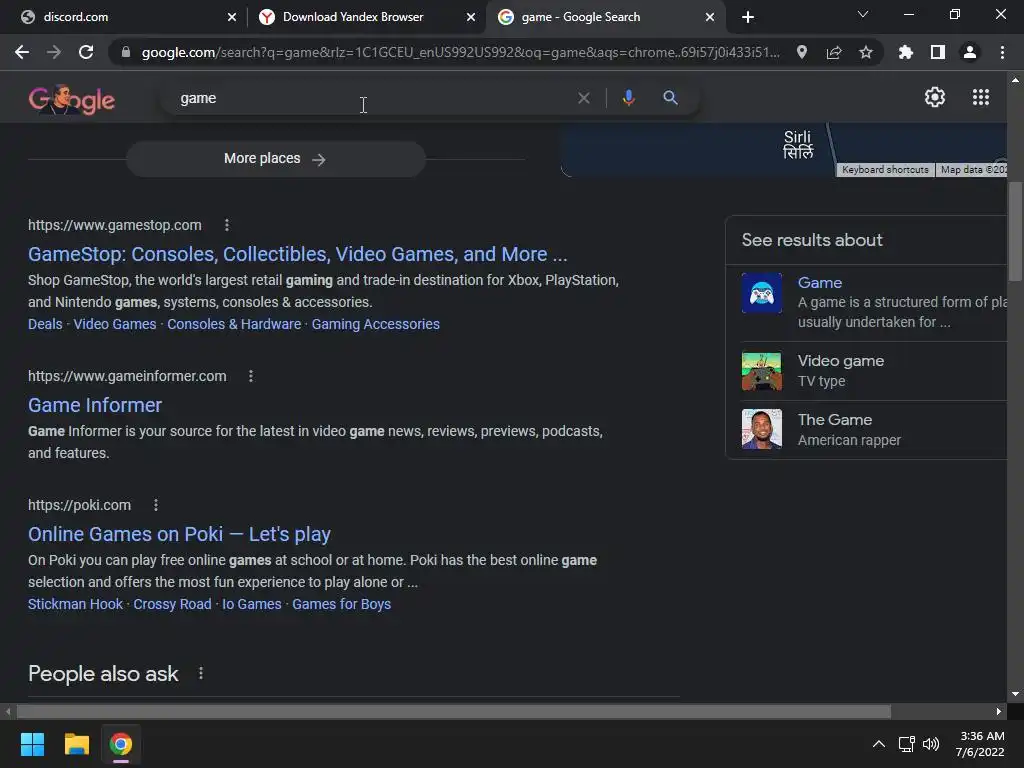This screenshot has height=768, width=1024.
Task: Open the Chrome extensions puzzle icon
Action: tap(905, 52)
